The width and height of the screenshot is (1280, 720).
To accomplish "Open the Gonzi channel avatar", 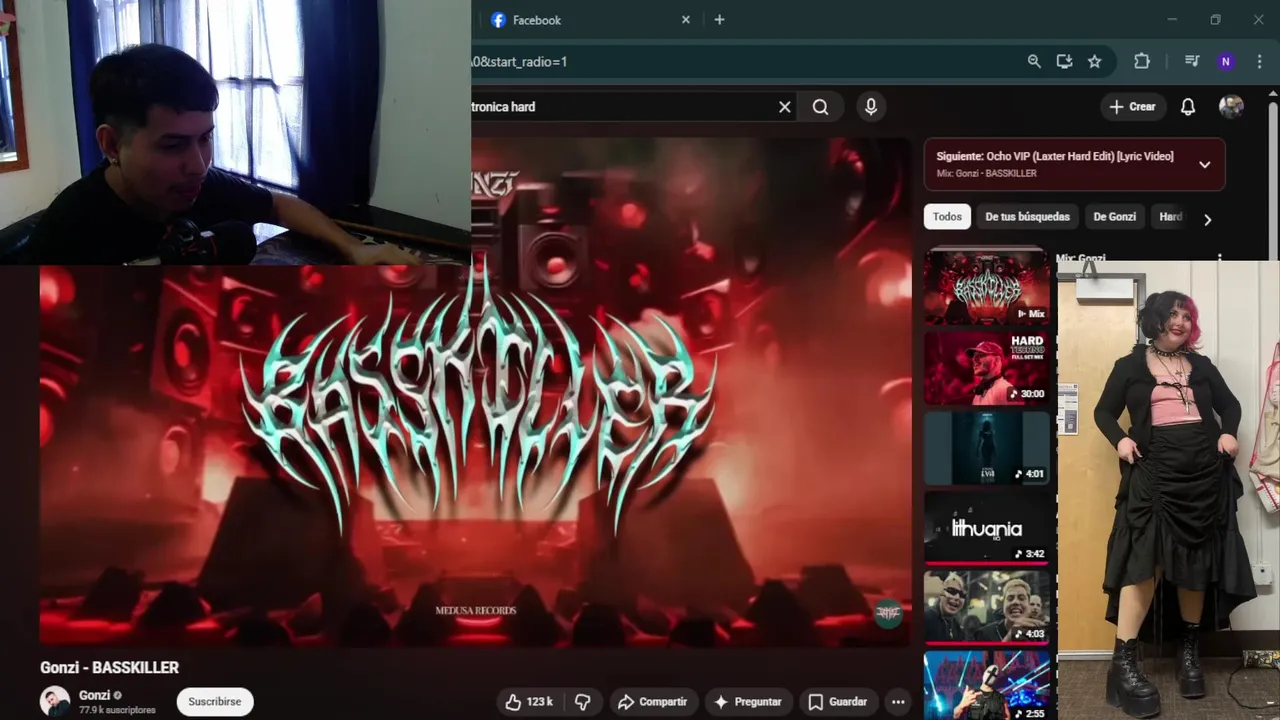I will tap(55, 701).
